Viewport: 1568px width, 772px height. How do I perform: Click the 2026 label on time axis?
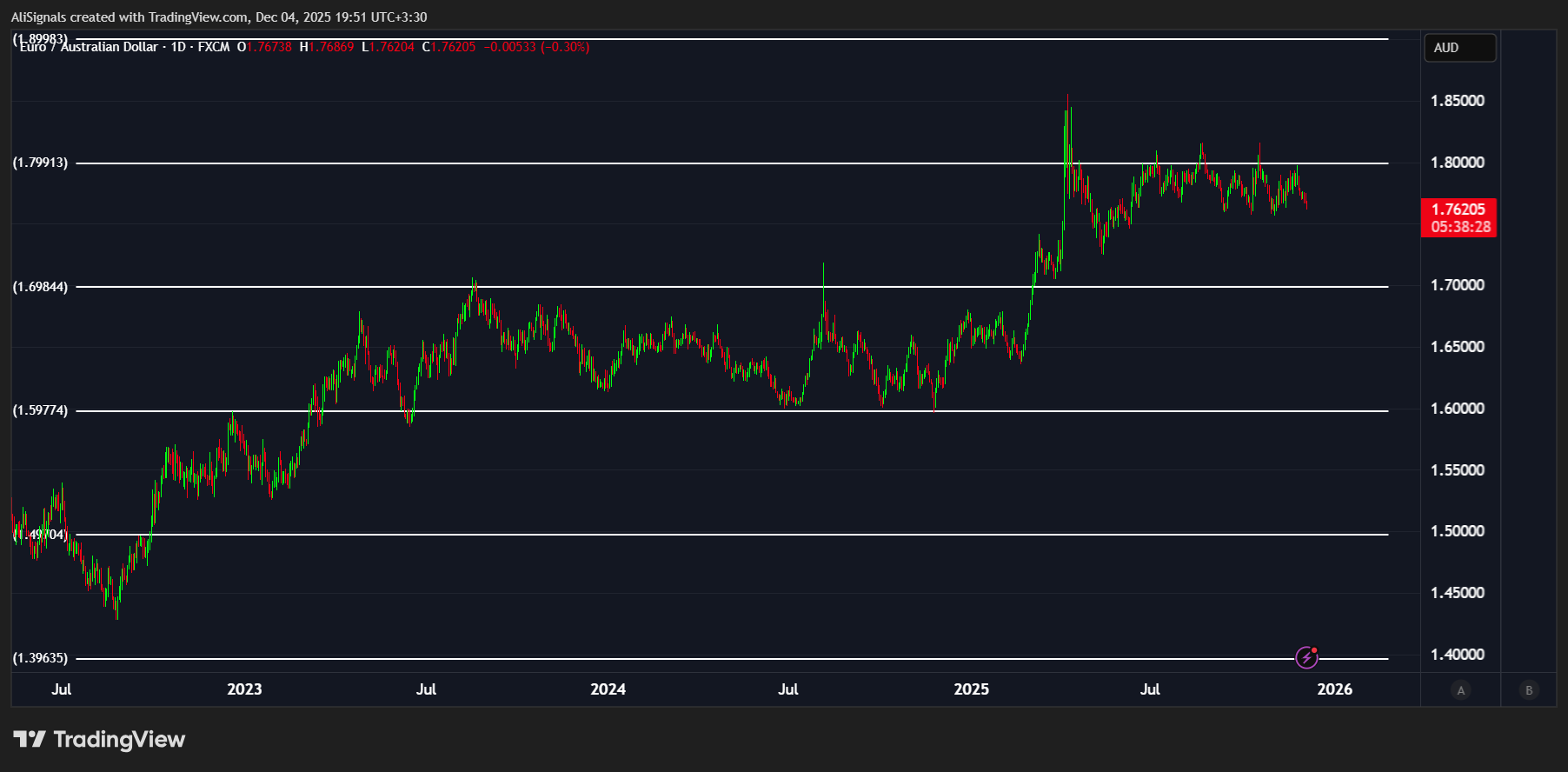click(x=1335, y=689)
